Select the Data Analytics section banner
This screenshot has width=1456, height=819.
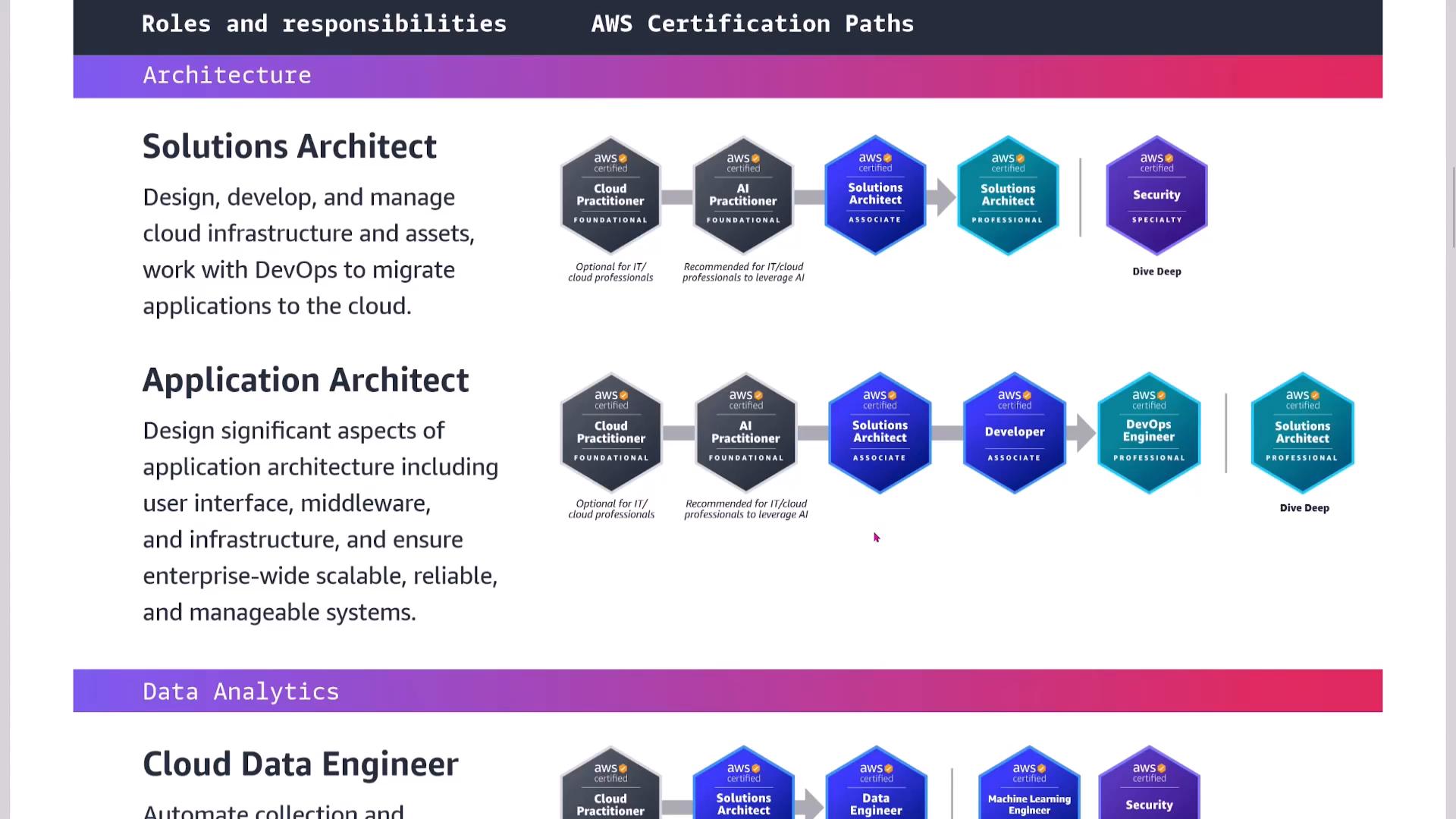click(728, 691)
